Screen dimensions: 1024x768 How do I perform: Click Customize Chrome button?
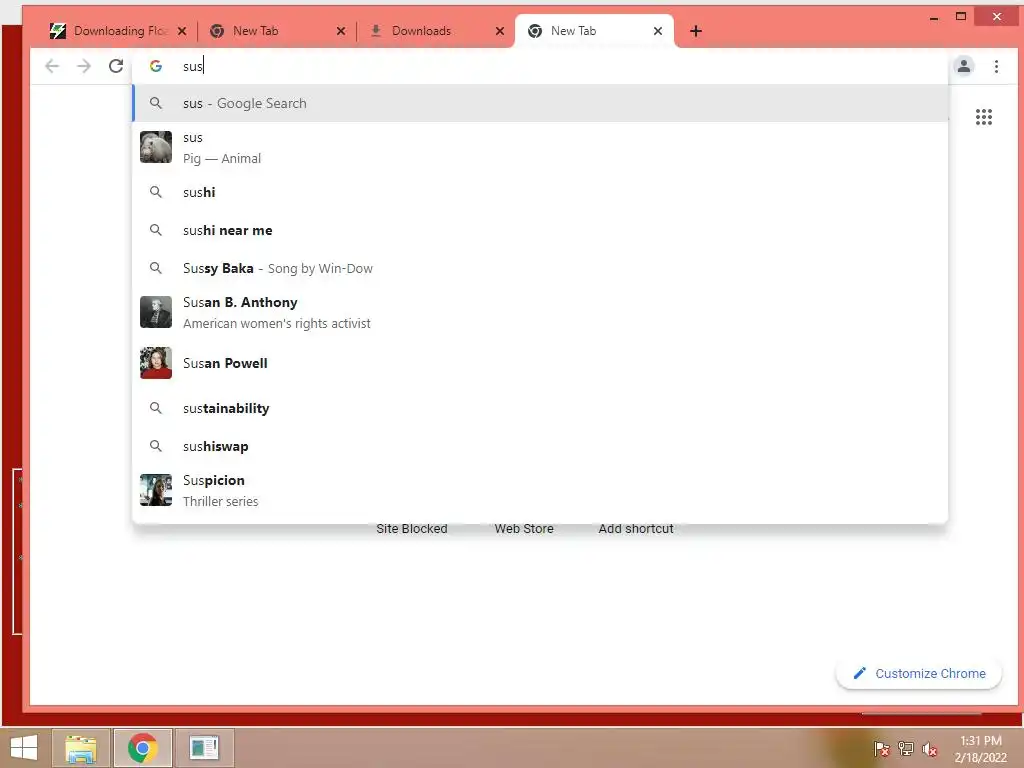tap(918, 673)
